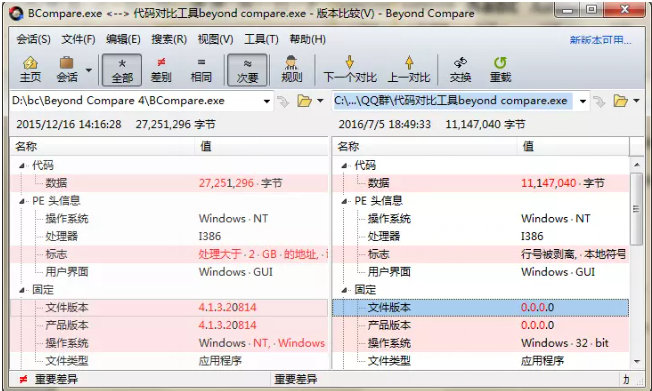652x391 pixels.
Task: Go to previous difference (上一对比)
Action: pyautogui.click(x=409, y=69)
